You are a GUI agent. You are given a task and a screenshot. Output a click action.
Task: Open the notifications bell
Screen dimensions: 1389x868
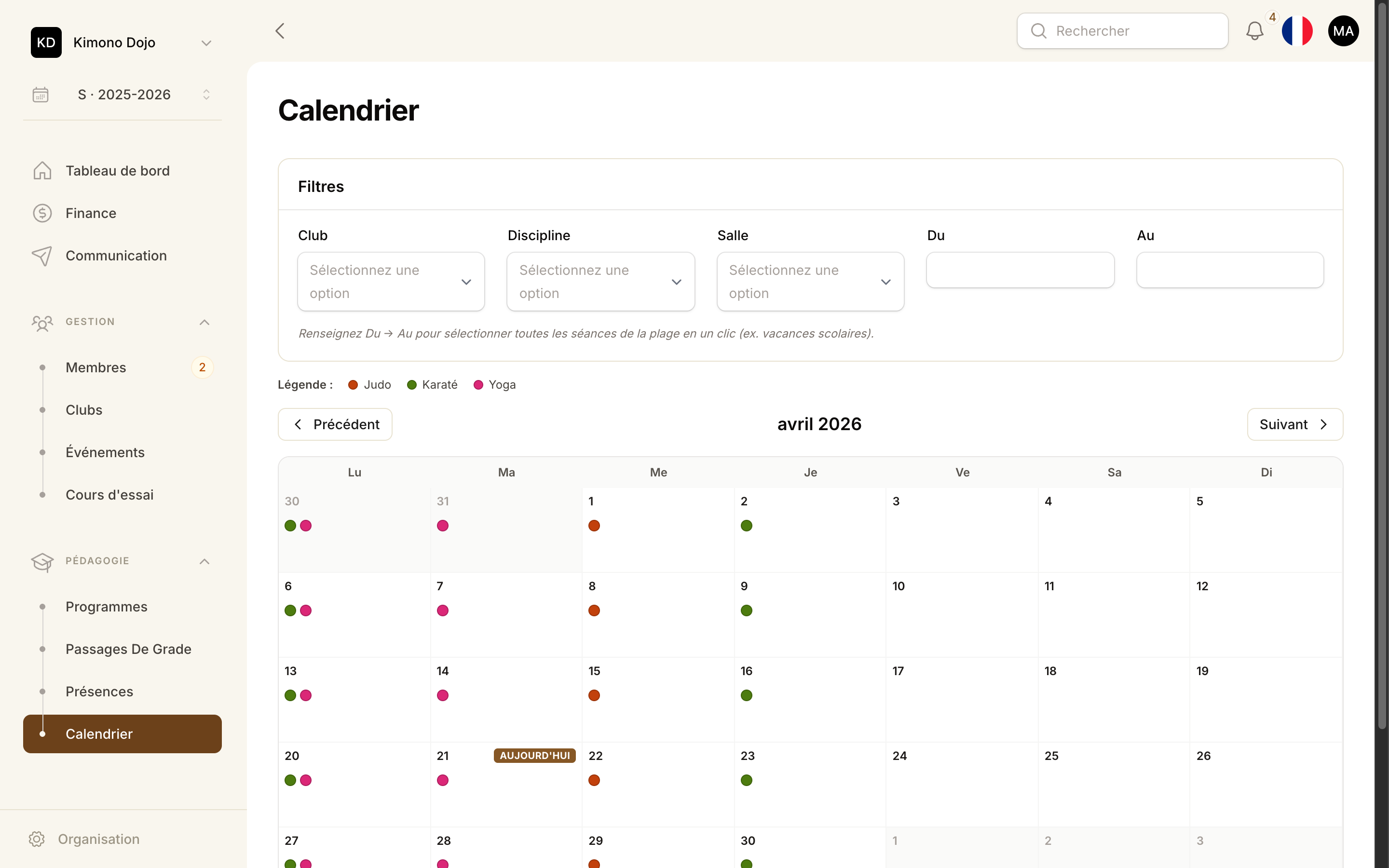click(x=1254, y=31)
